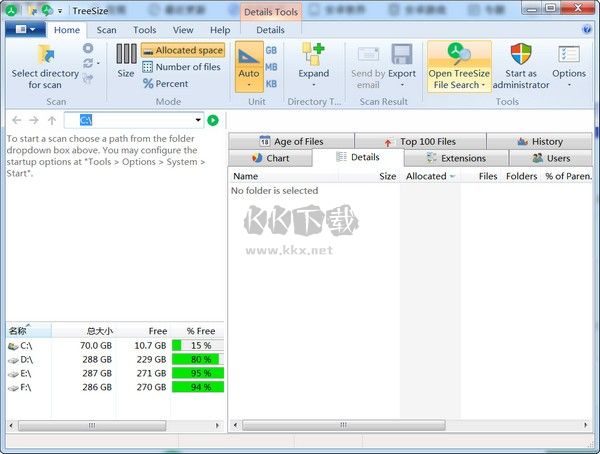Image resolution: width=600 pixels, height=454 pixels.
Task: Switch to the Home ribbon tab
Action: (x=67, y=30)
